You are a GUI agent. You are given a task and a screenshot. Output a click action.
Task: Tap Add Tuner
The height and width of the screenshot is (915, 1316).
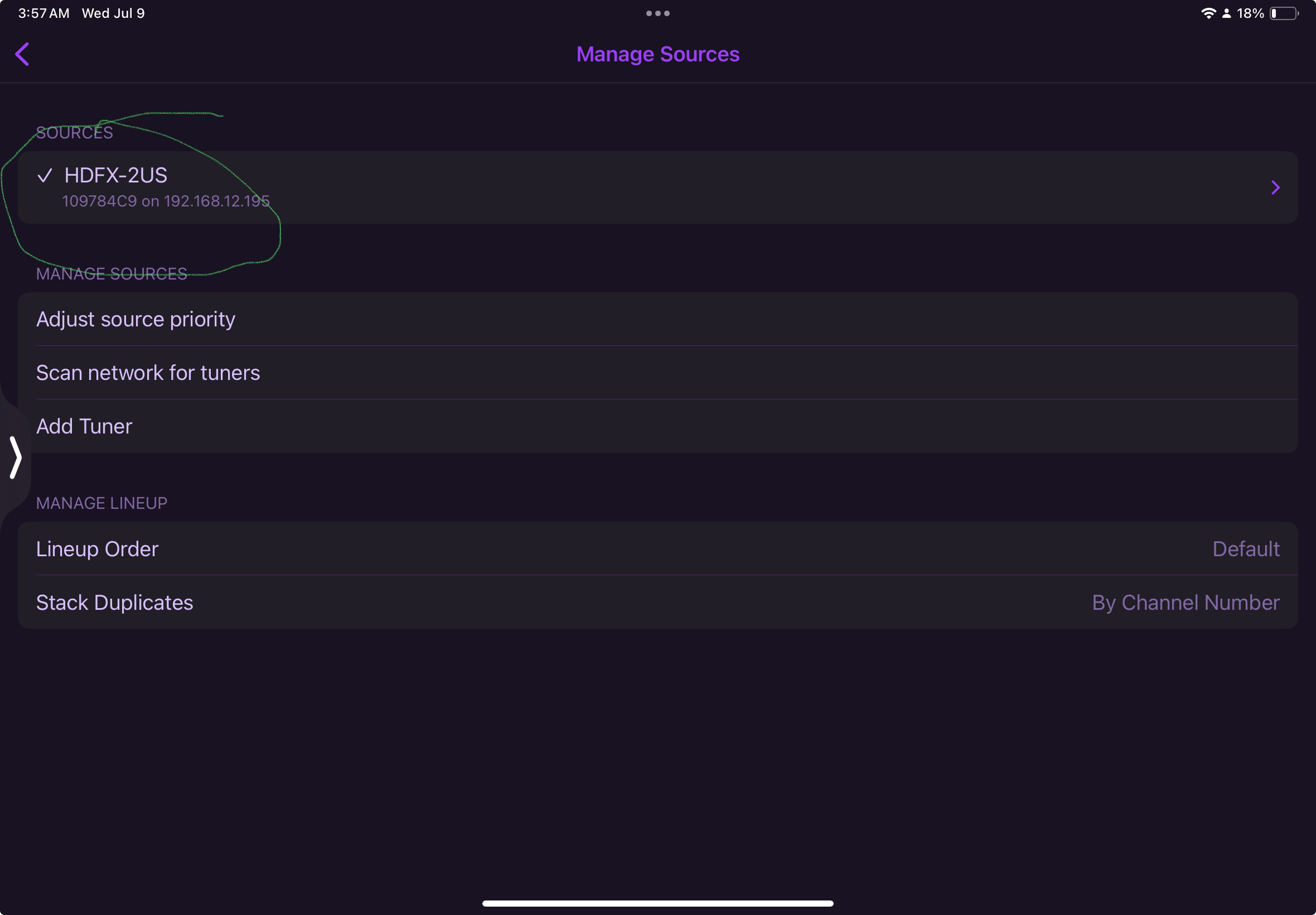click(x=84, y=426)
